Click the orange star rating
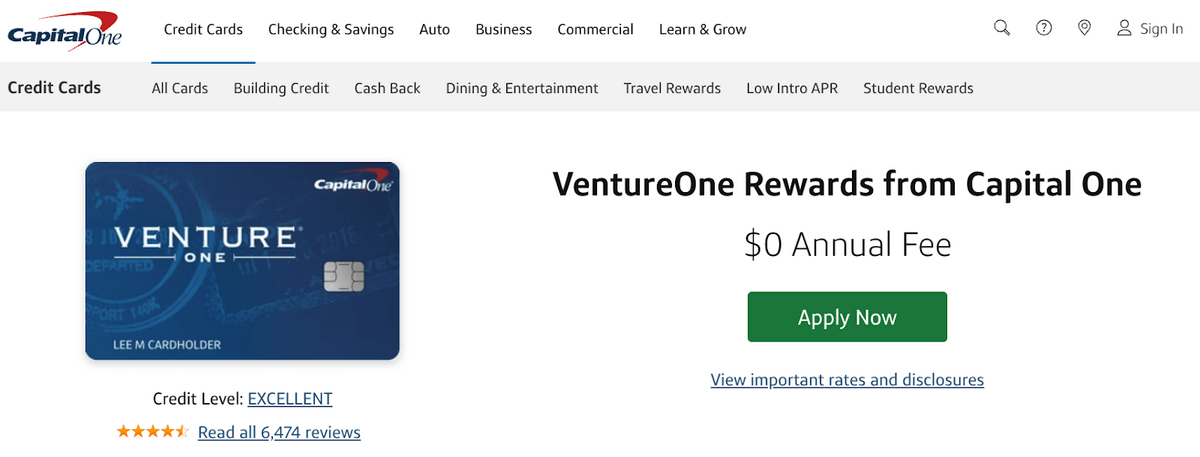 pos(152,432)
